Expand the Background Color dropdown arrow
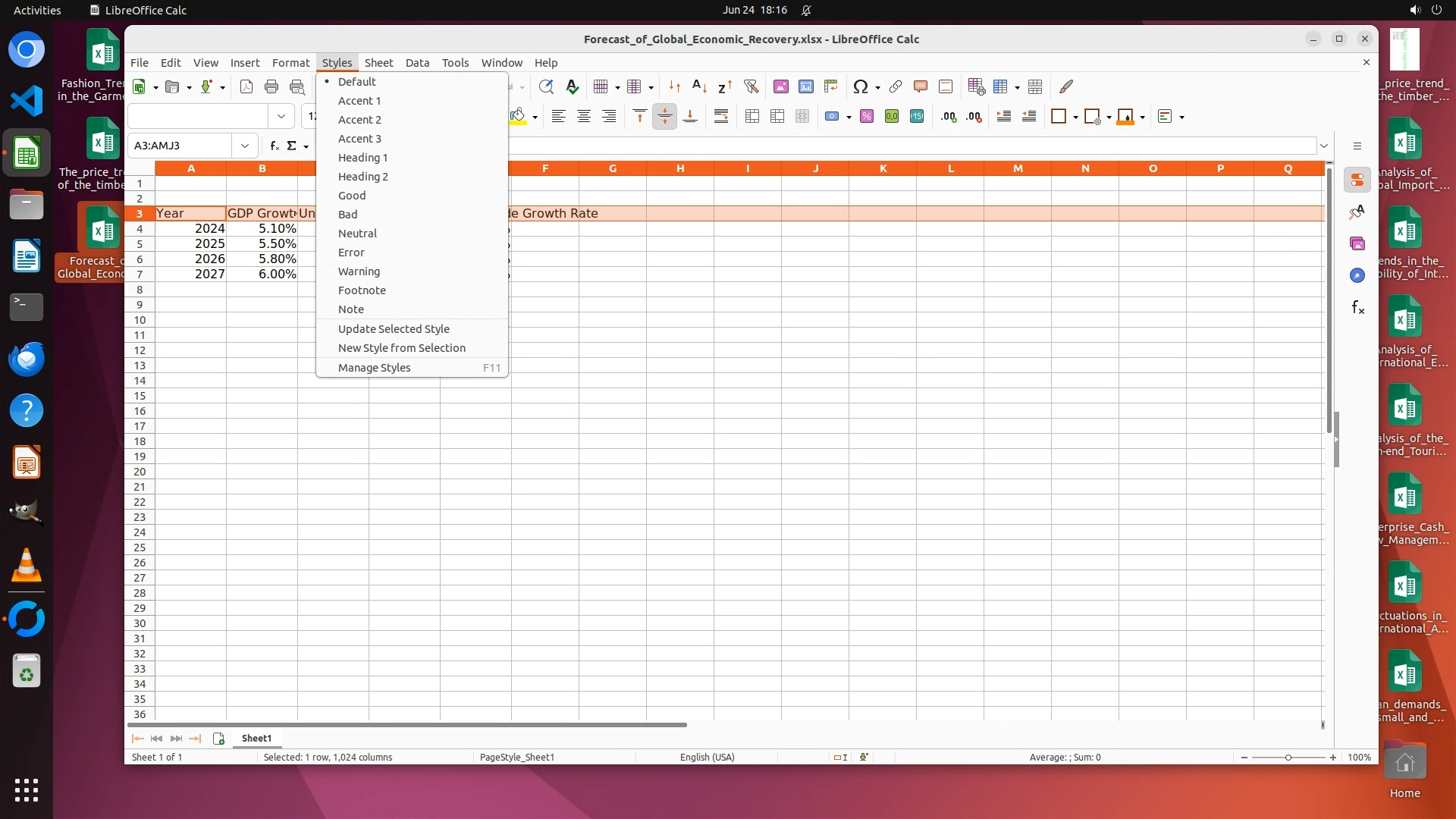This screenshot has height=819, width=1456. (x=535, y=117)
